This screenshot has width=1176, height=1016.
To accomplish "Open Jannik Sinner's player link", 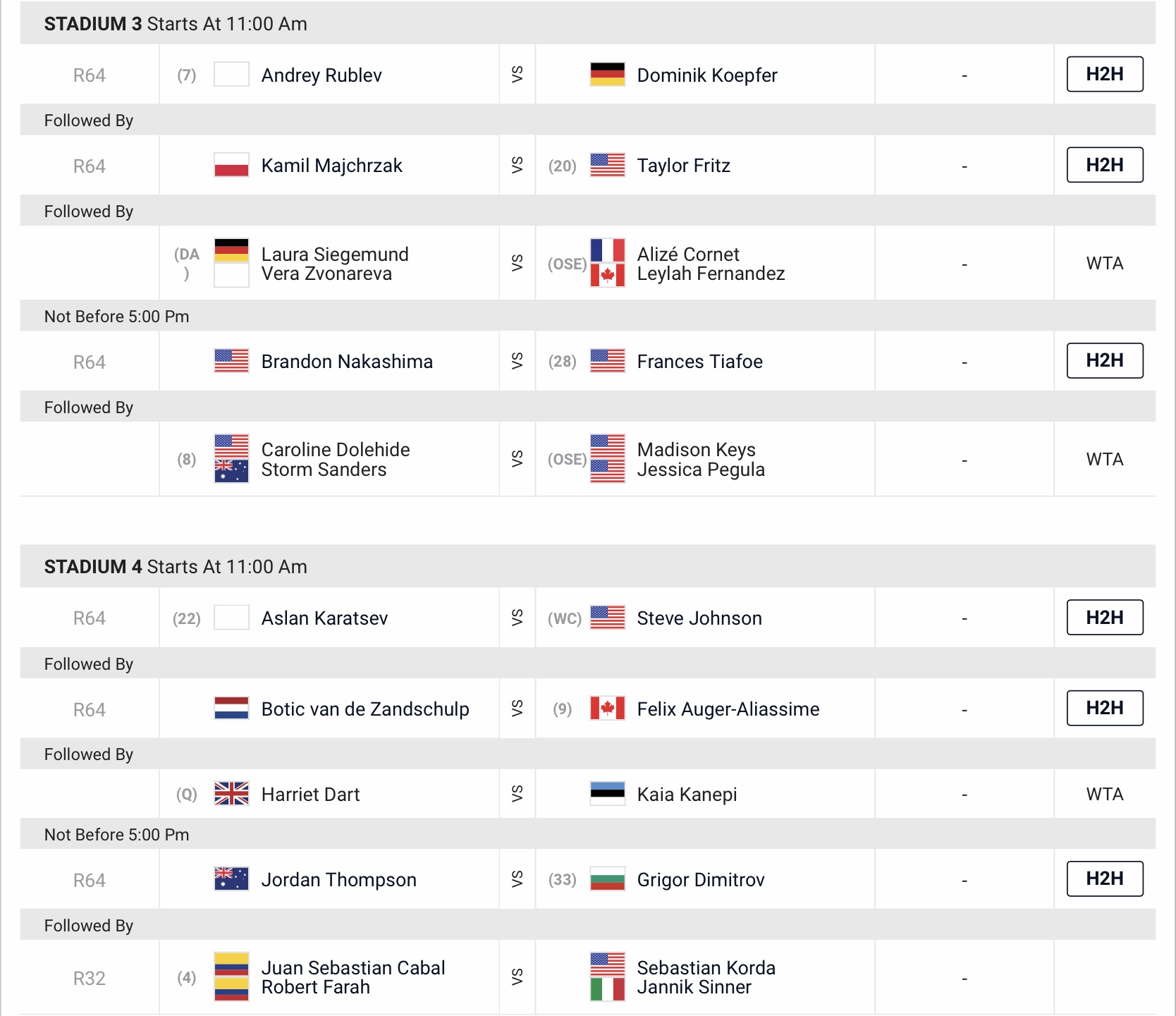I will pos(694,987).
